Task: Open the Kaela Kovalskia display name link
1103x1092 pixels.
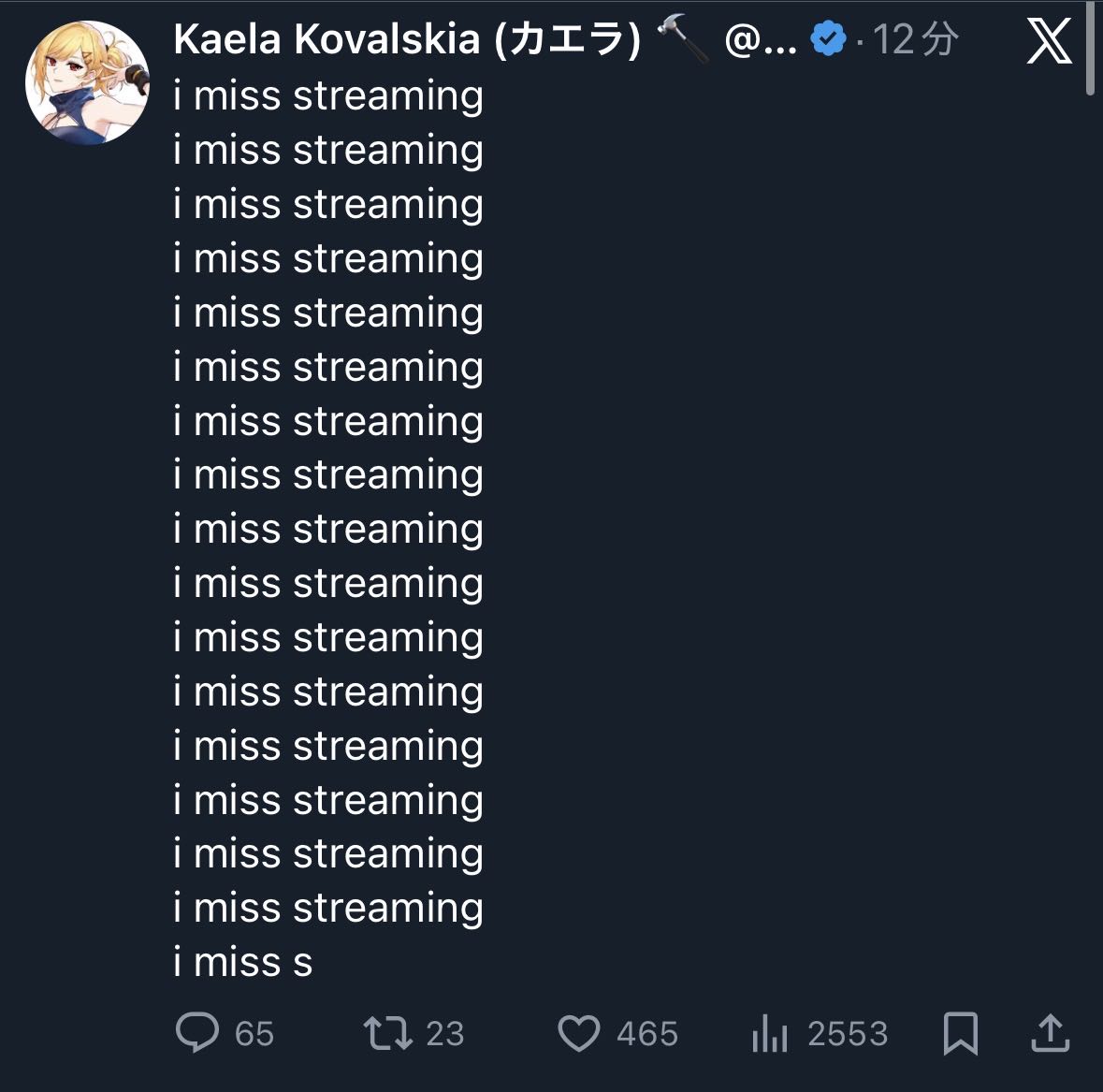Action: coord(407,39)
